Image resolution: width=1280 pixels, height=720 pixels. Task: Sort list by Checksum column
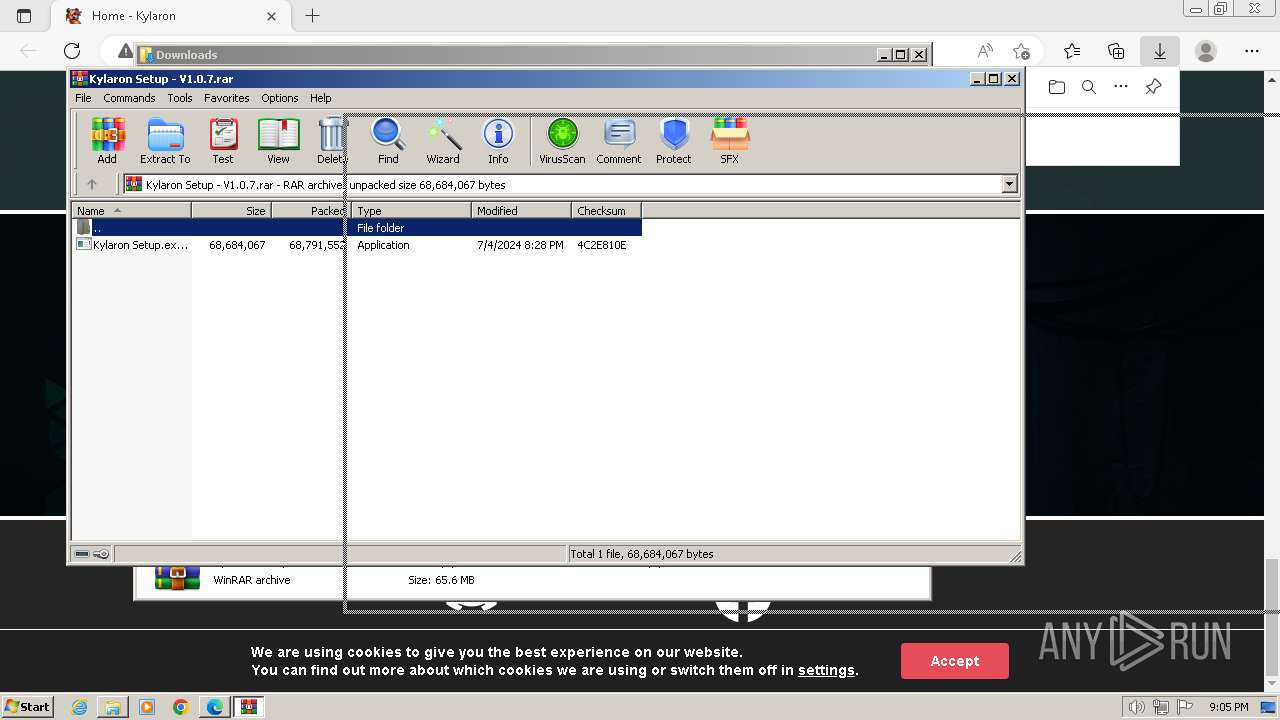[x=606, y=210]
